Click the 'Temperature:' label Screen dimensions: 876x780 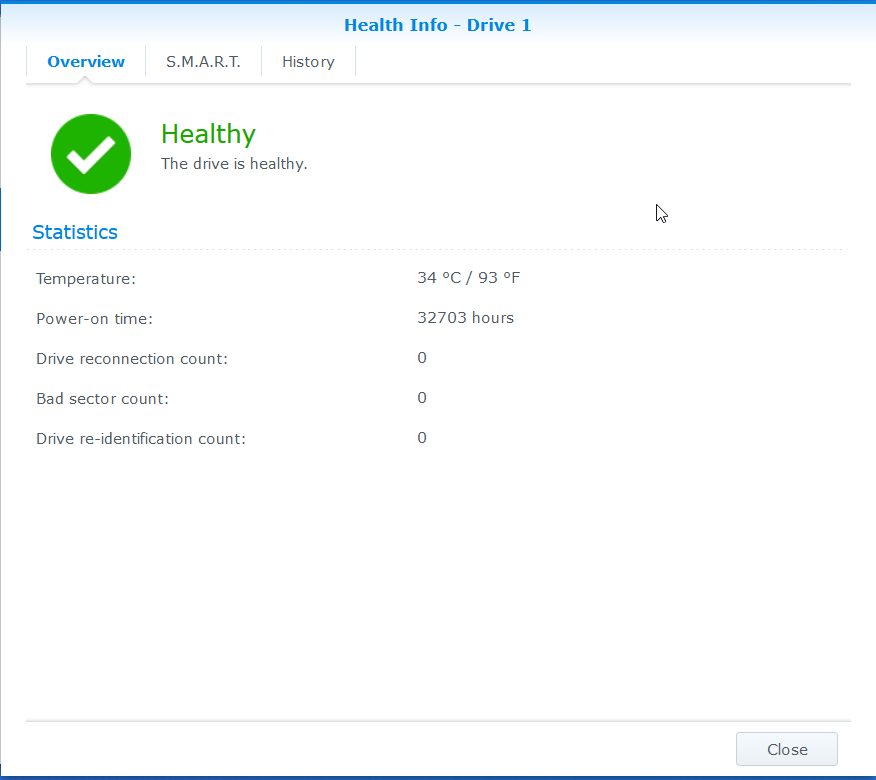(86, 278)
